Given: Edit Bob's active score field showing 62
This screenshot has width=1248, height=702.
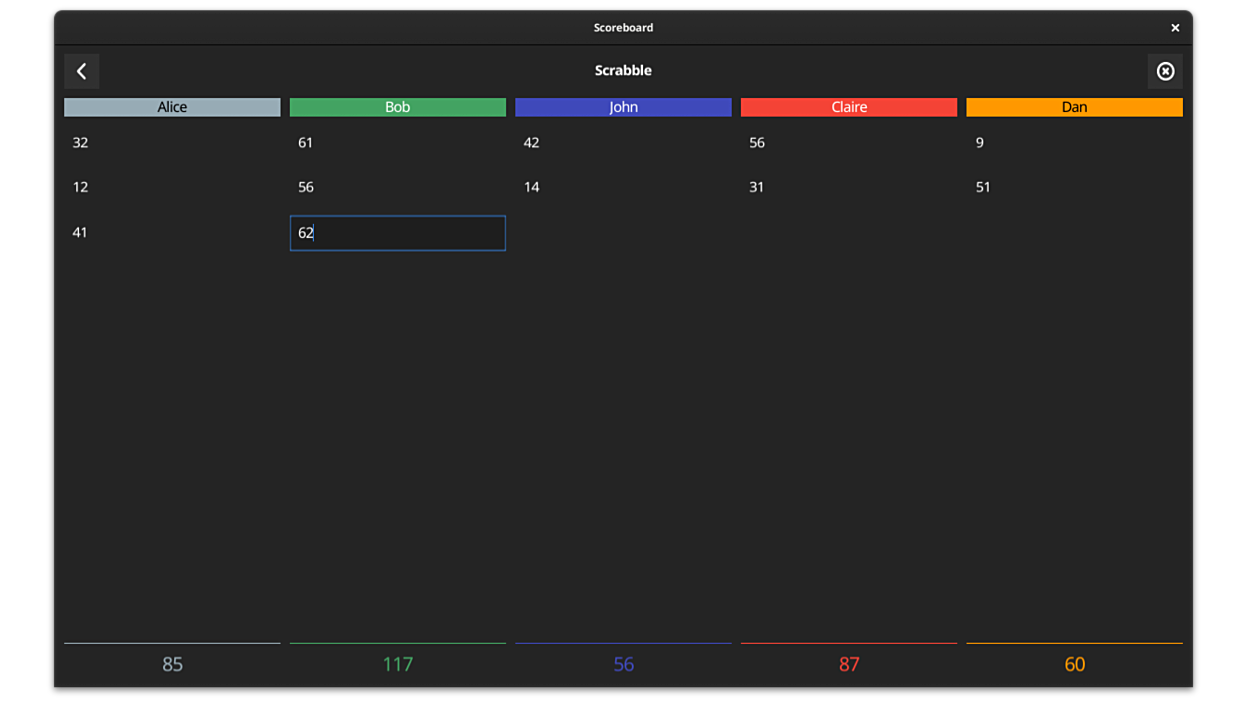Looking at the screenshot, I should [398, 233].
